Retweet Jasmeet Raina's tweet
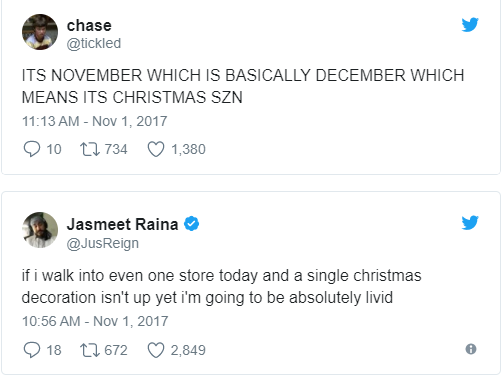 point(90,350)
